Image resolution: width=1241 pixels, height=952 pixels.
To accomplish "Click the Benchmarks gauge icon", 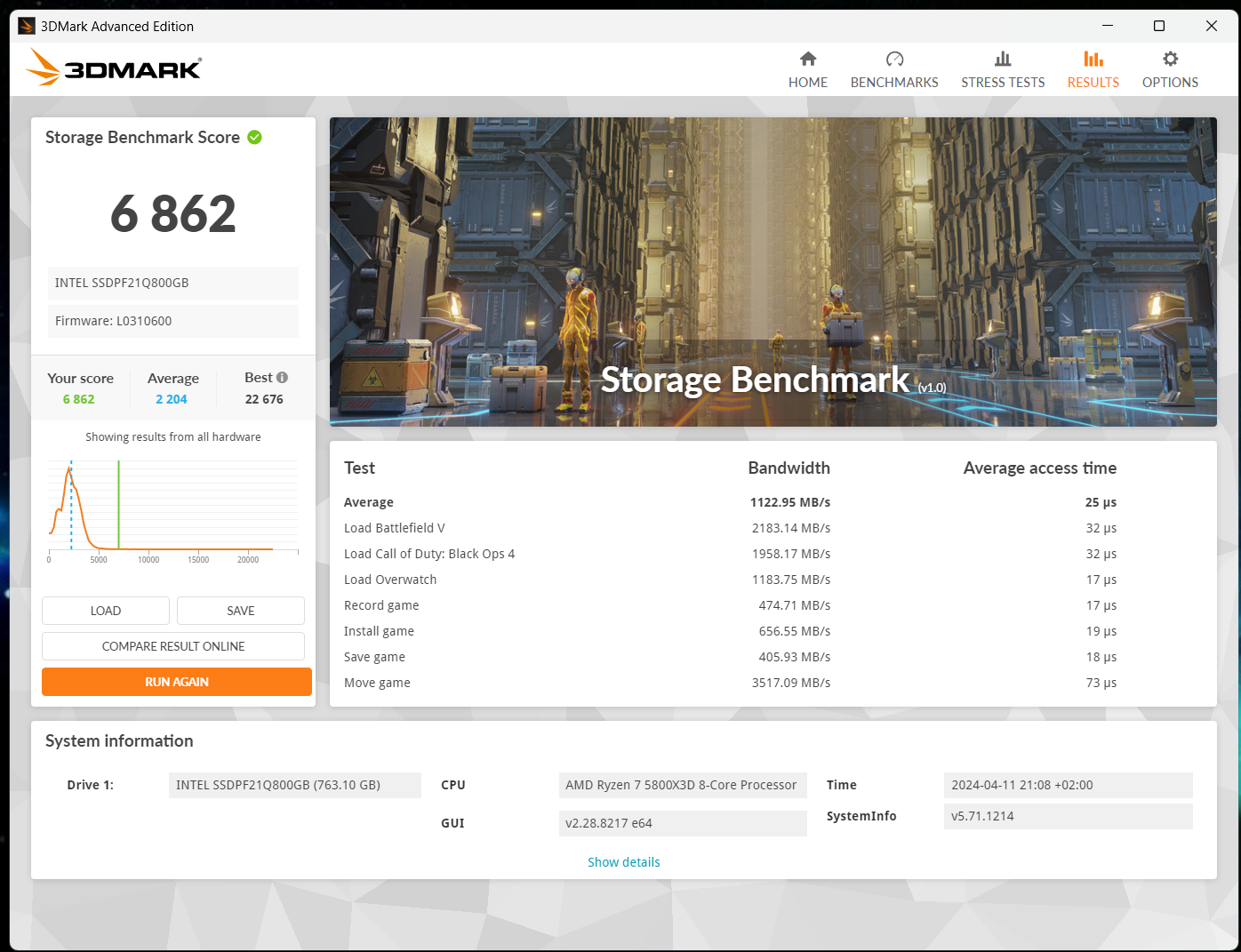I will 894,59.
